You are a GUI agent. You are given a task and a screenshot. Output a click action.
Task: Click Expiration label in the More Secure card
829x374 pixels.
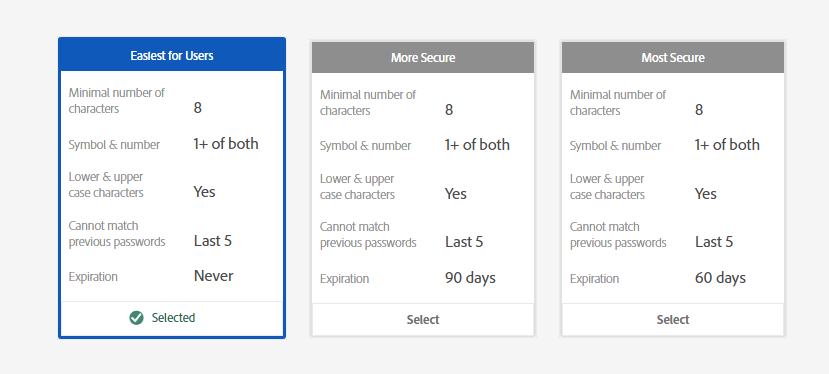coord(344,279)
